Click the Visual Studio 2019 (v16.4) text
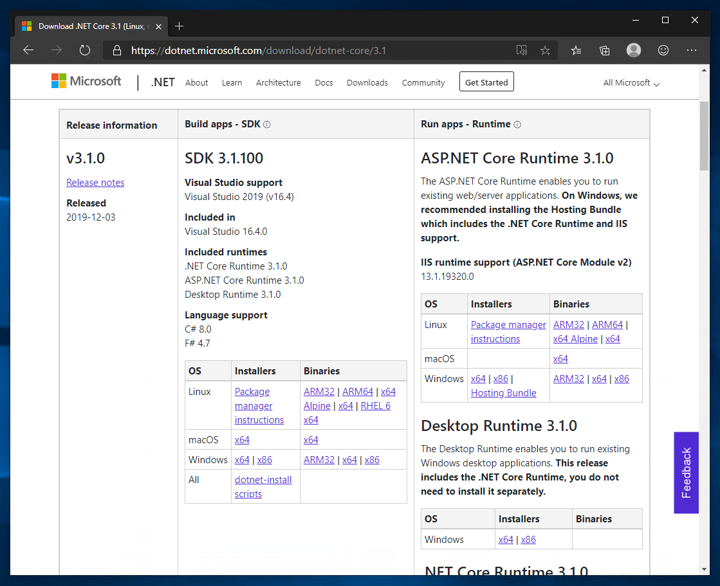Image resolution: width=720 pixels, height=586 pixels. point(239,197)
